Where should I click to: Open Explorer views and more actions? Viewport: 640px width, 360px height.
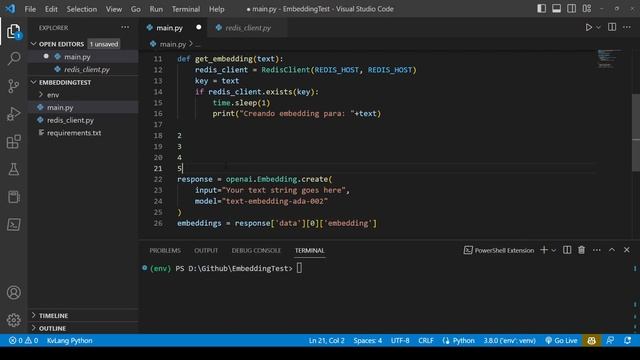point(125,27)
